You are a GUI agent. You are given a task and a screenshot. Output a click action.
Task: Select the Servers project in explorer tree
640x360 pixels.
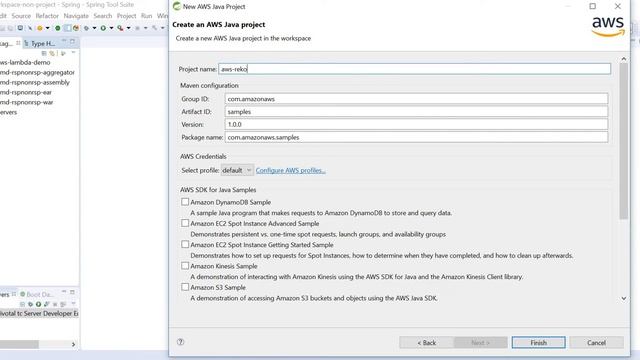click(x=9, y=112)
